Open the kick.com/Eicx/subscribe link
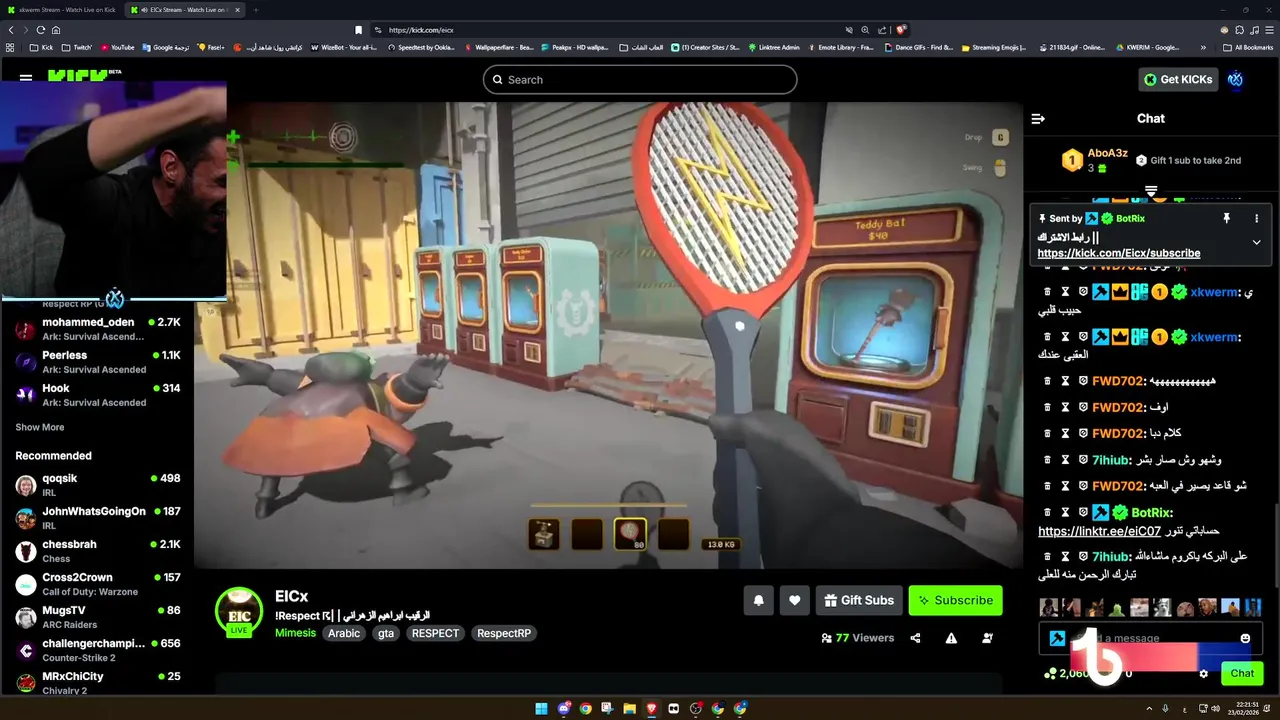The width and height of the screenshot is (1280, 720). pyautogui.click(x=1119, y=253)
